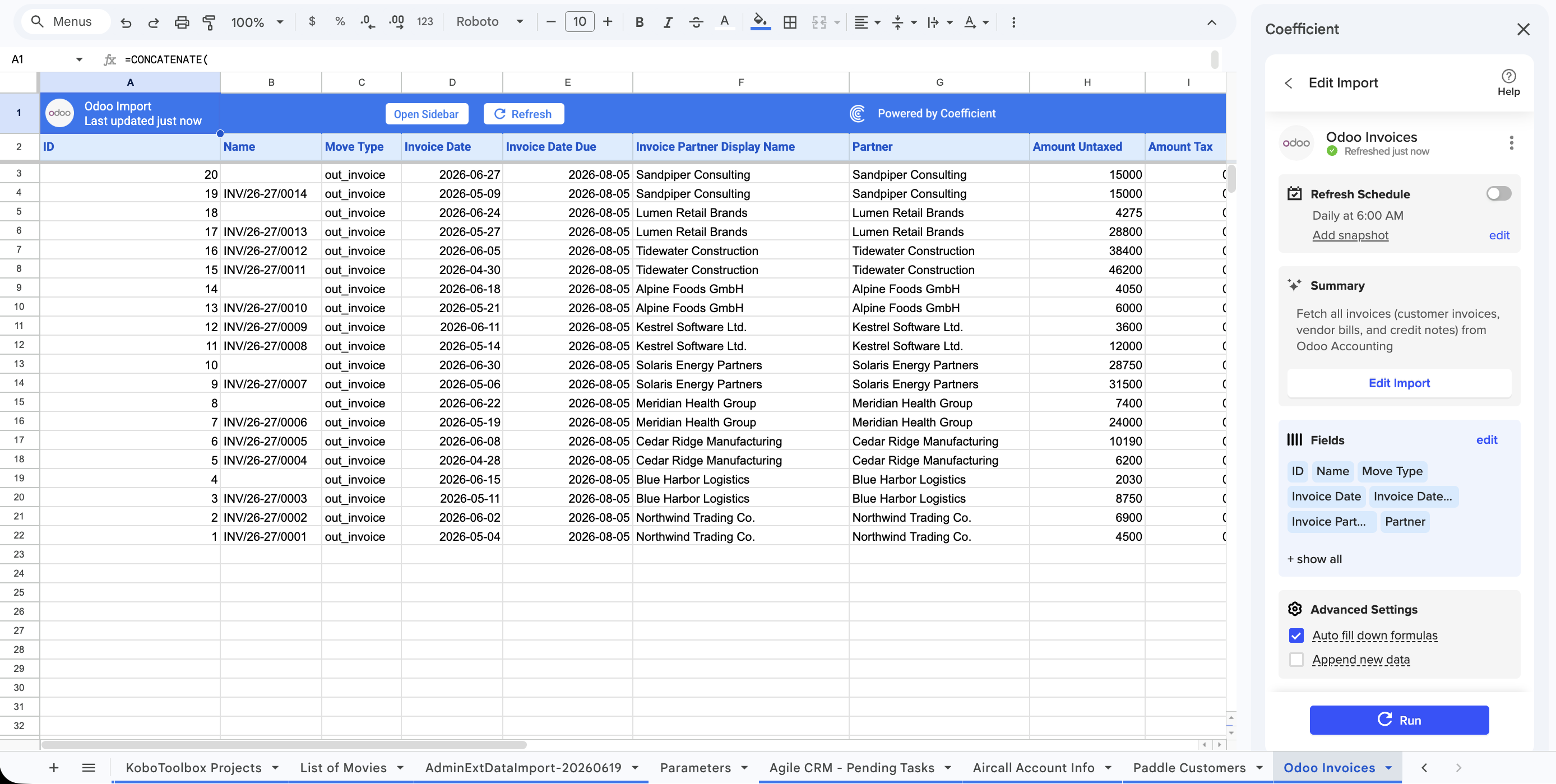Click the Refresh button in banner

tap(523, 114)
